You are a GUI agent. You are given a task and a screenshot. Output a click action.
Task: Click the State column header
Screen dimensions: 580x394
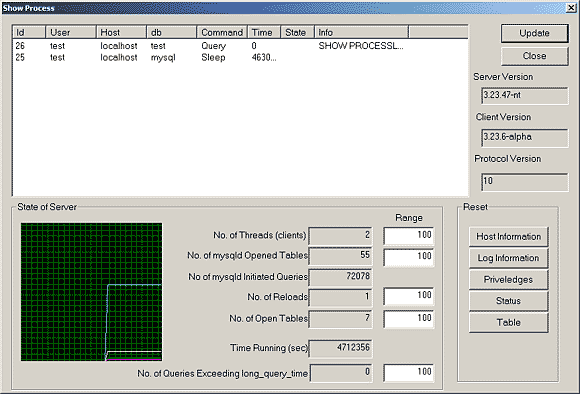[x=297, y=33]
